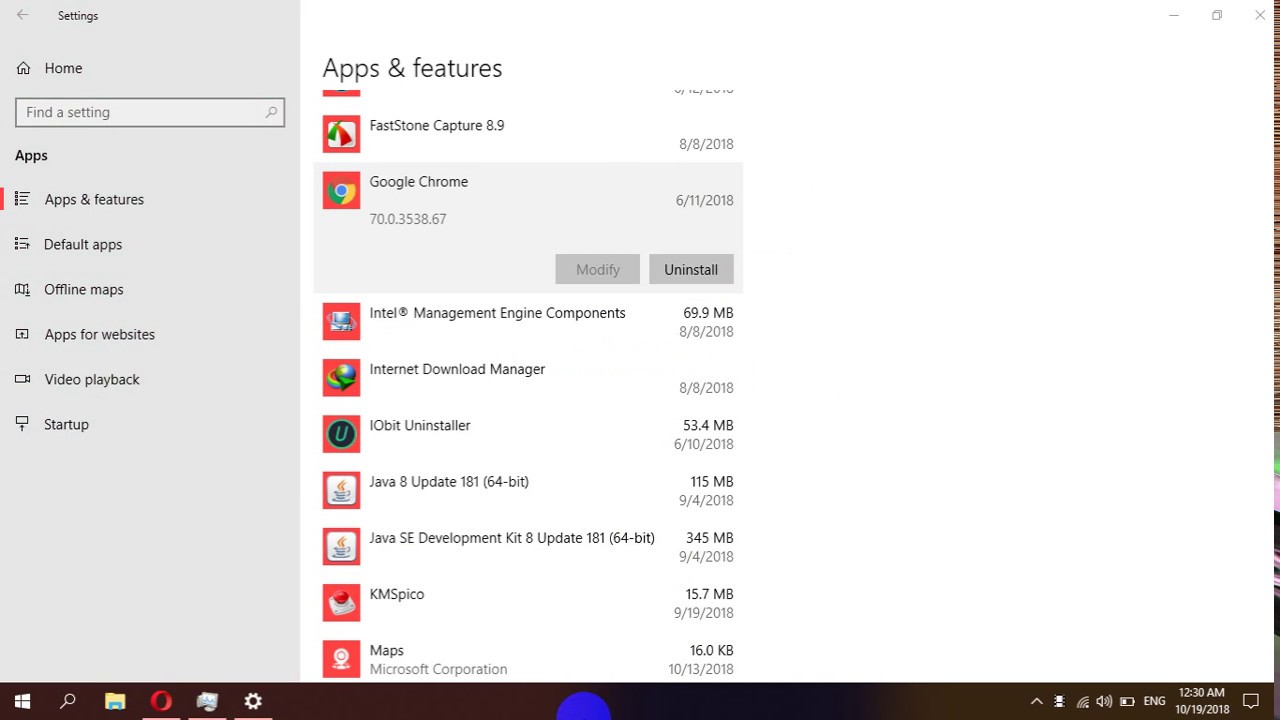Select Java SE Development Kit 8 entry
This screenshot has width=1280, height=720.
pyautogui.click(x=528, y=547)
